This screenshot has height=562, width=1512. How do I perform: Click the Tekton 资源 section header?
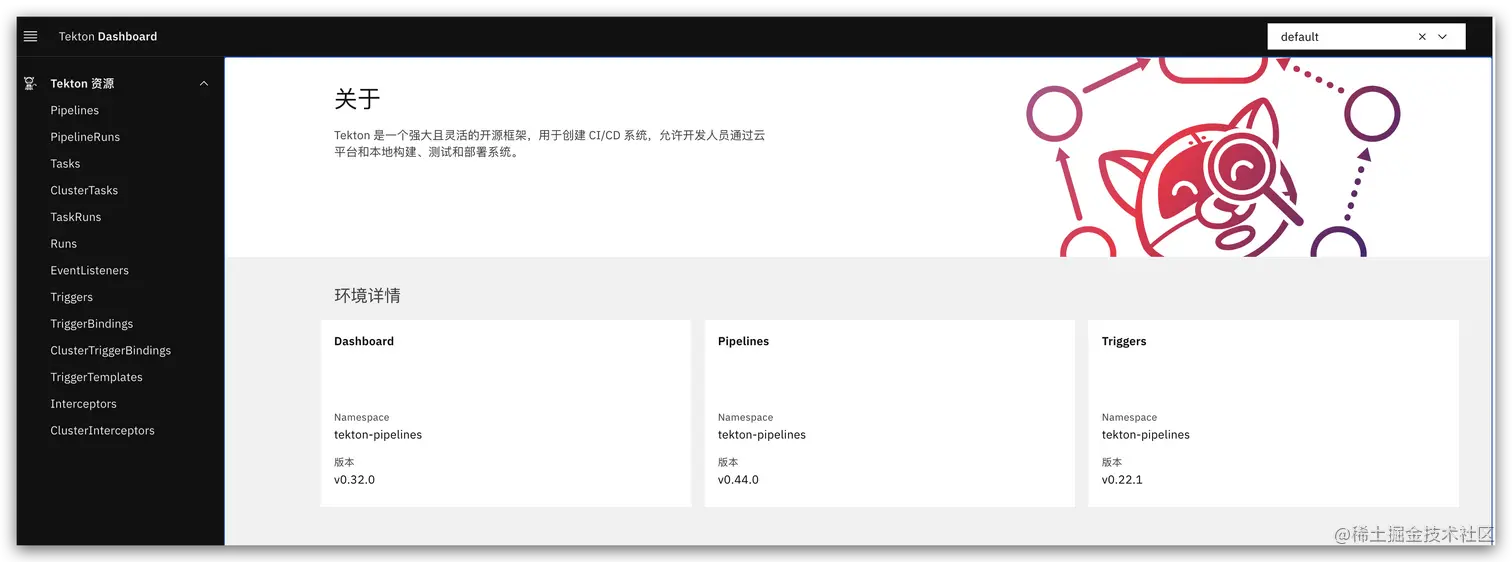120,84
